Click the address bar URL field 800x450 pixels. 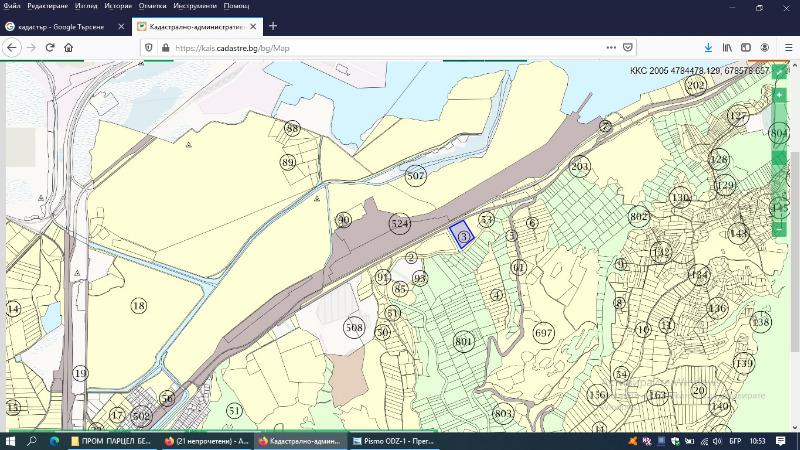coord(380,47)
